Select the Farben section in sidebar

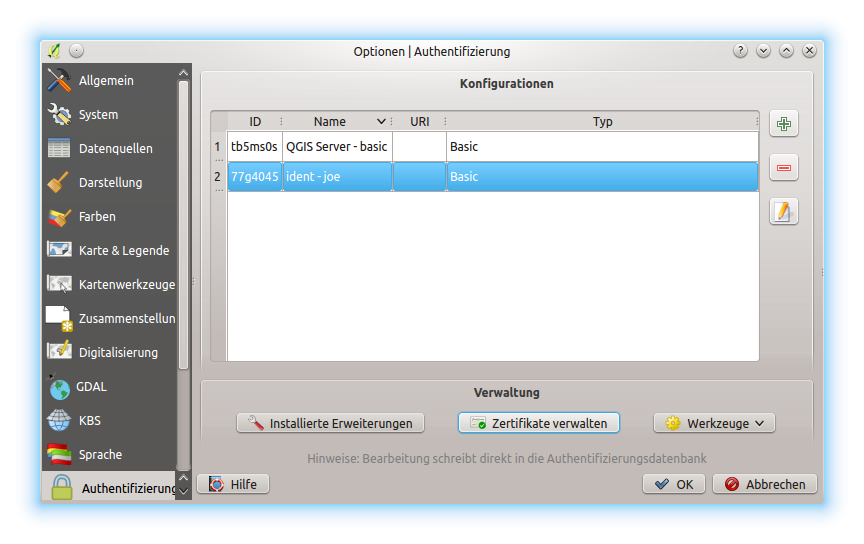click(97, 216)
